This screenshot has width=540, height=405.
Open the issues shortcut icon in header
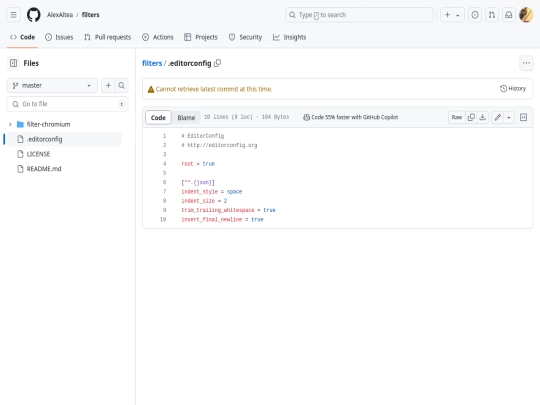pyautogui.click(x=475, y=15)
